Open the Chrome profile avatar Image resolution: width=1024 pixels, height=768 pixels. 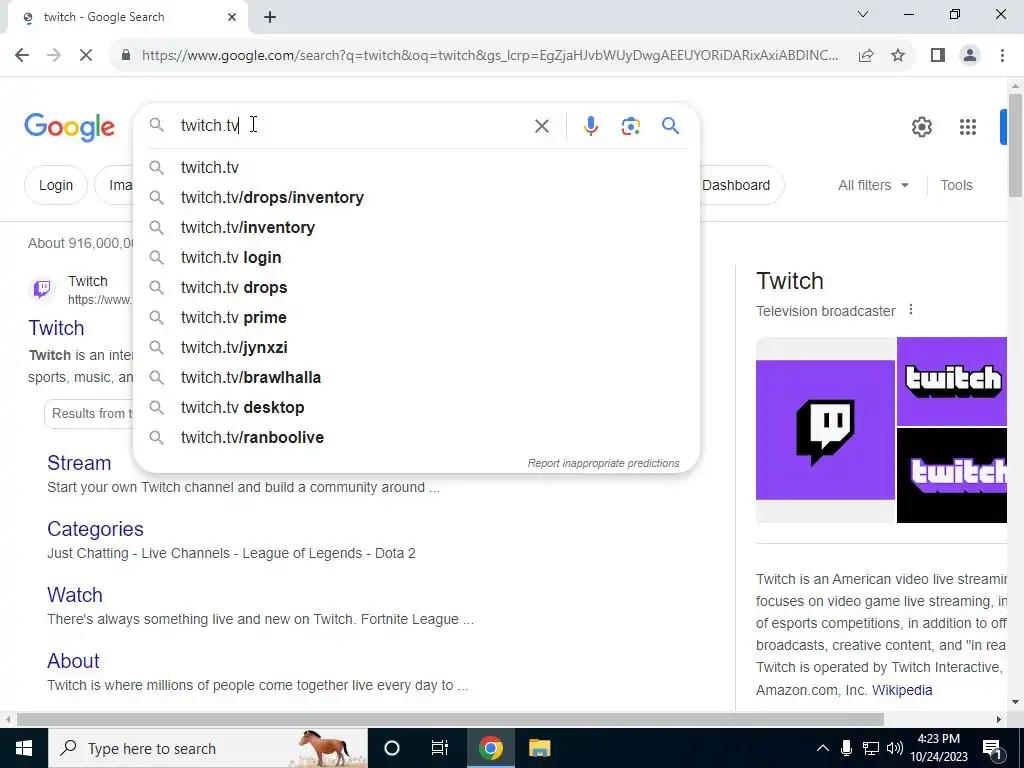[970, 56]
